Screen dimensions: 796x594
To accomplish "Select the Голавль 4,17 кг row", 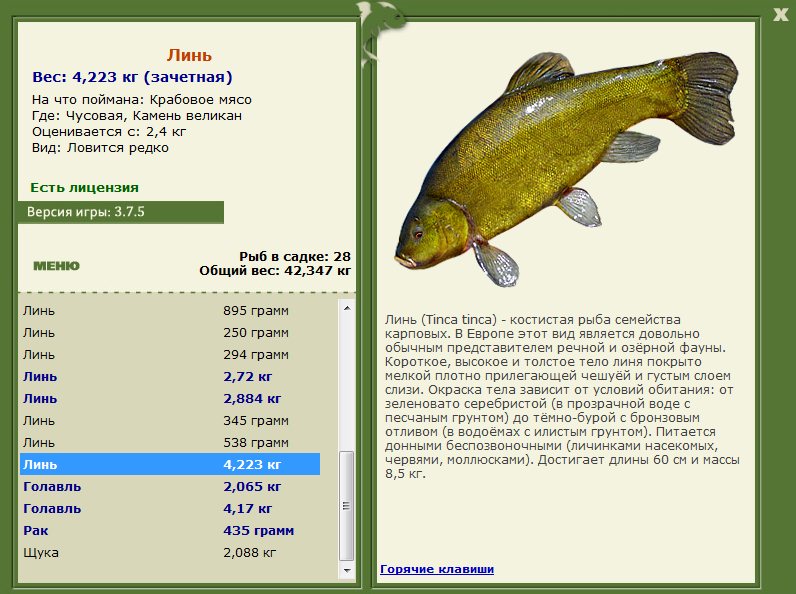I will pos(170,509).
